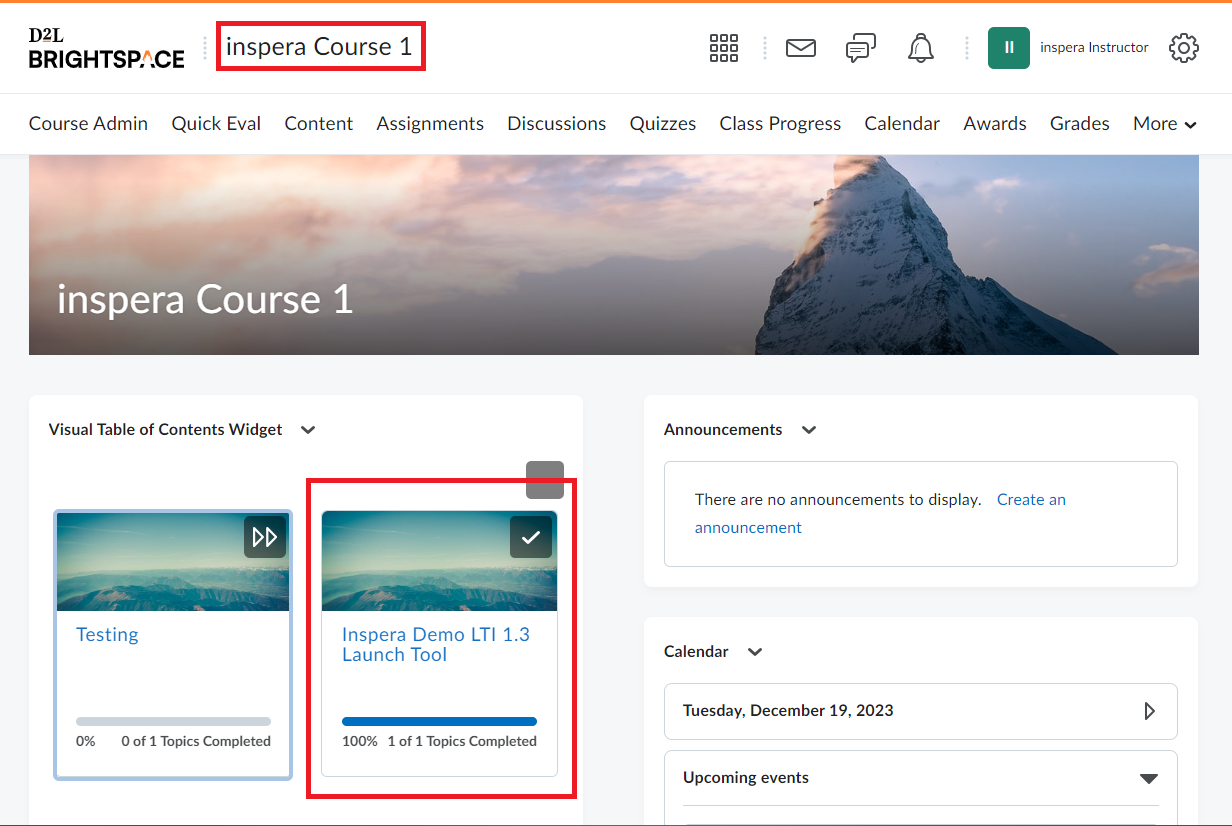Click the Inspera Demo card thumbnail image
The width and height of the screenshot is (1232, 826).
click(x=439, y=562)
